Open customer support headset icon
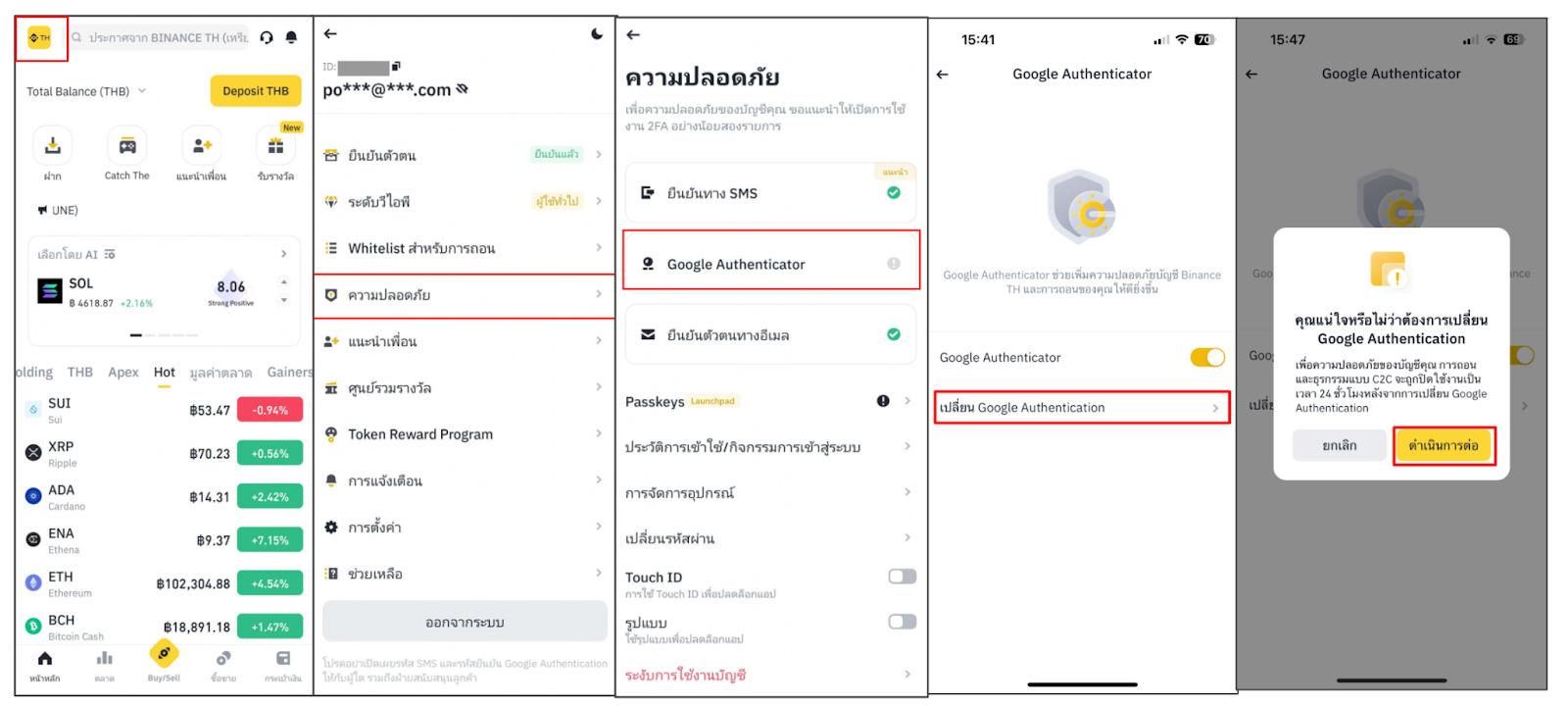This screenshot has height=707, width=1568. 267,37
